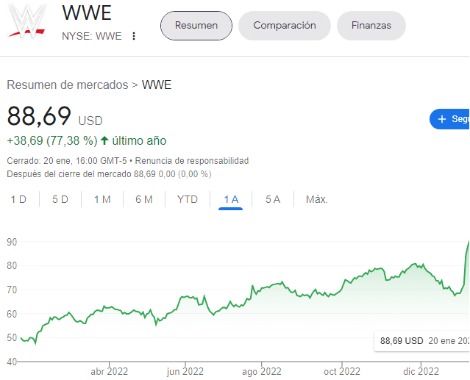Screen dimensions: 470x380
Task: Switch to the Comparación tab
Action: [285, 26]
